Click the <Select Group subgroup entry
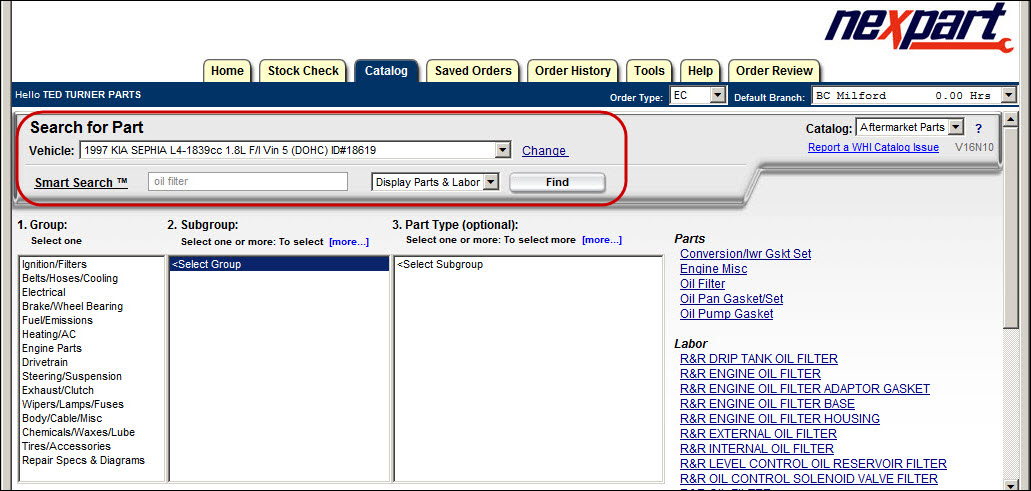The height and width of the screenshot is (491, 1031). (x=279, y=264)
